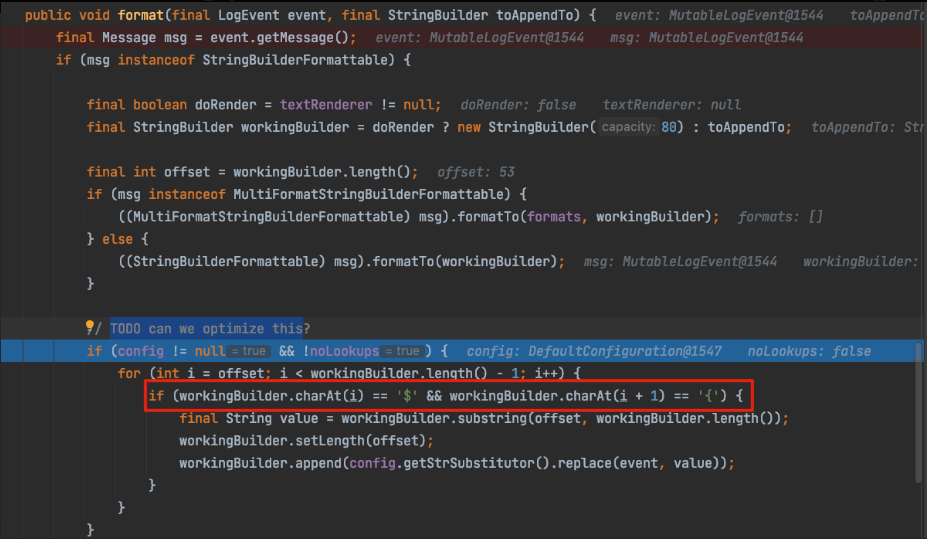Click 'formats' argument in formatTo call
This screenshot has width=927, height=539.
(x=554, y=217)
